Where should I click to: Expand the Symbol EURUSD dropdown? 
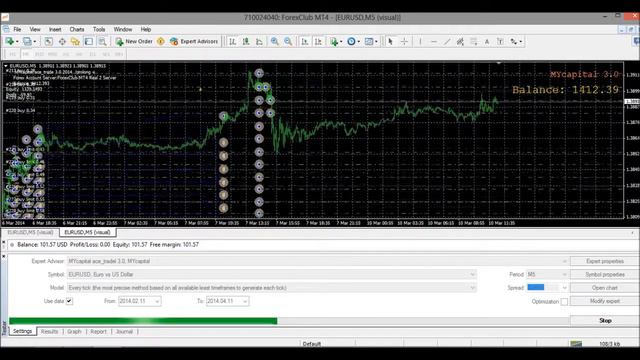(472, 274)
